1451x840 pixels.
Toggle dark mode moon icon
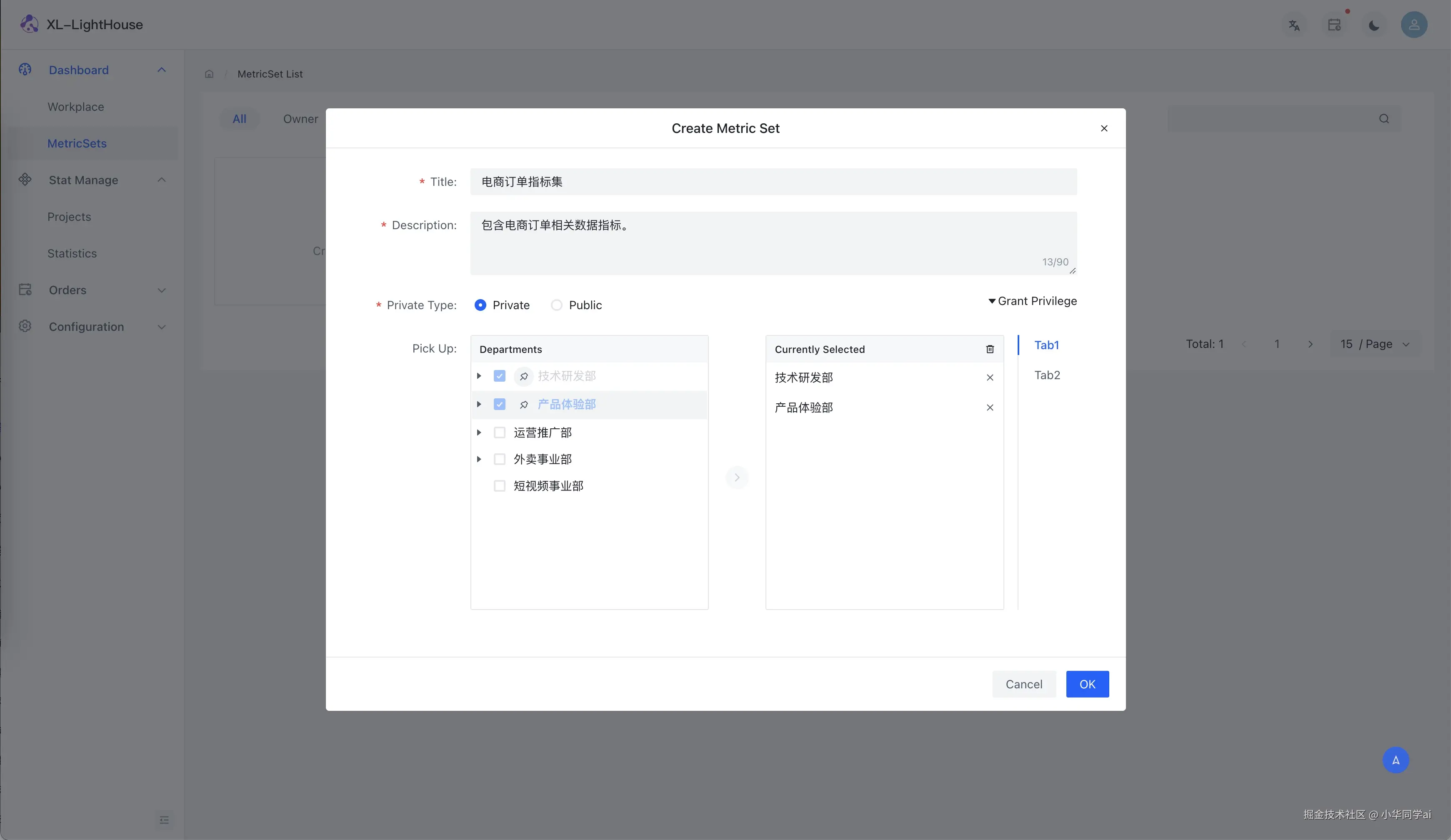point(1374,25)
